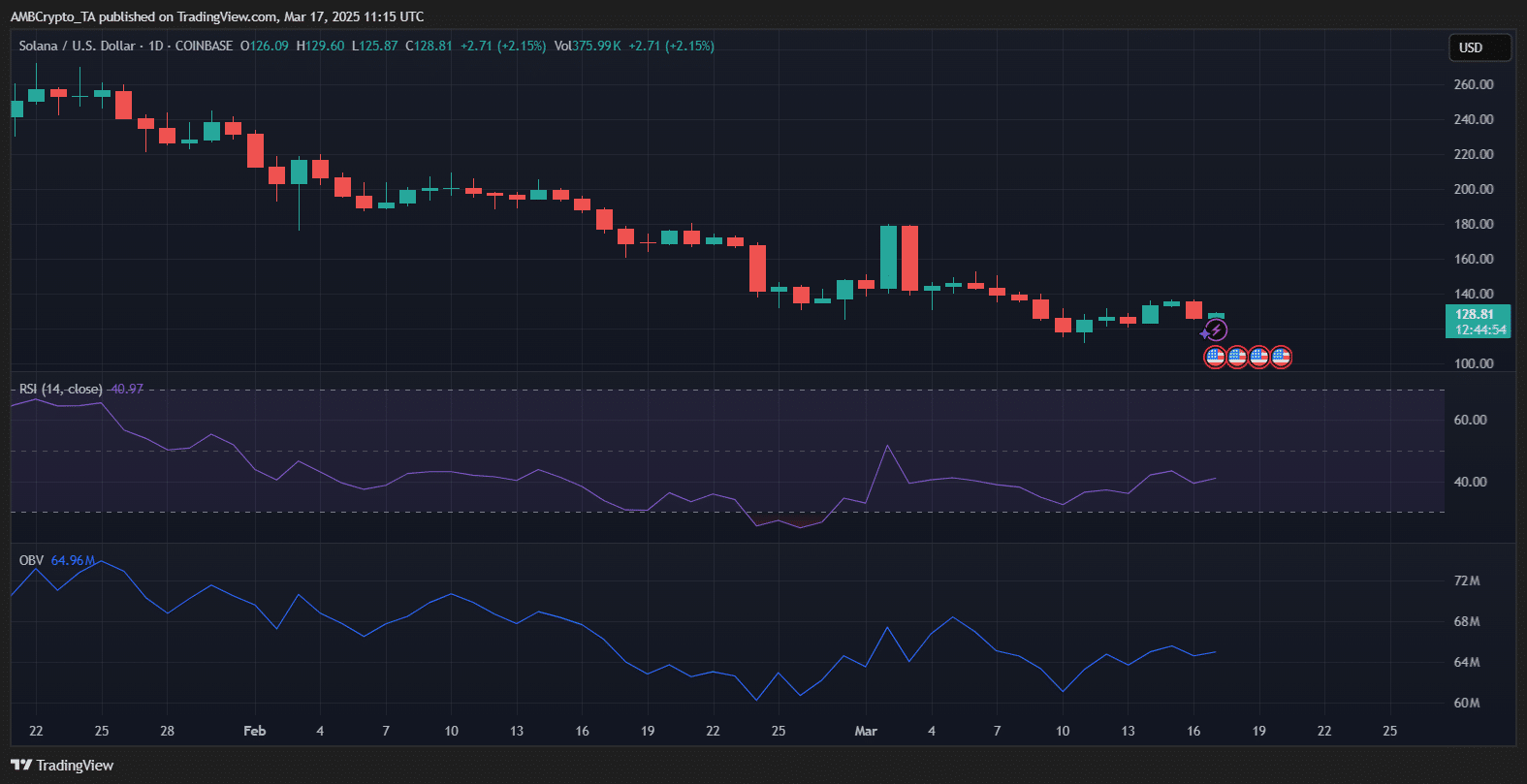Screen dimensions: 1527x784
Task: Click the 64M OBV axis label
Action: (x=1467, y=662)
